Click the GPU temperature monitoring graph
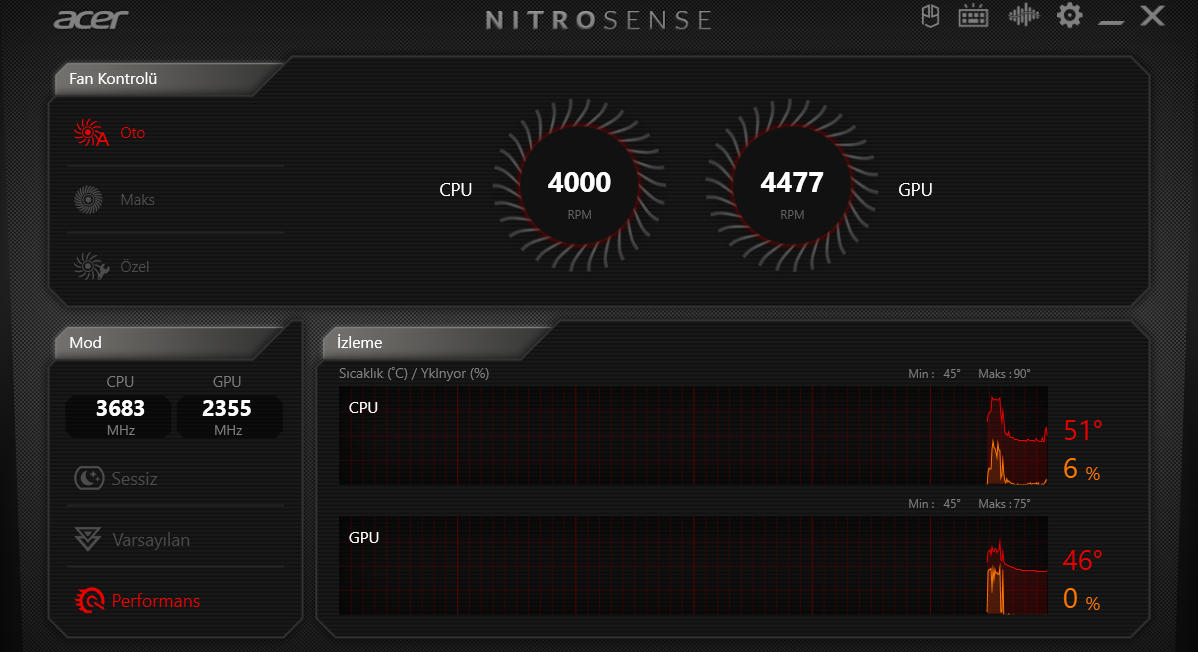Image resolution: width=1198 pixels, height=652 pixels. pos(693,565)
